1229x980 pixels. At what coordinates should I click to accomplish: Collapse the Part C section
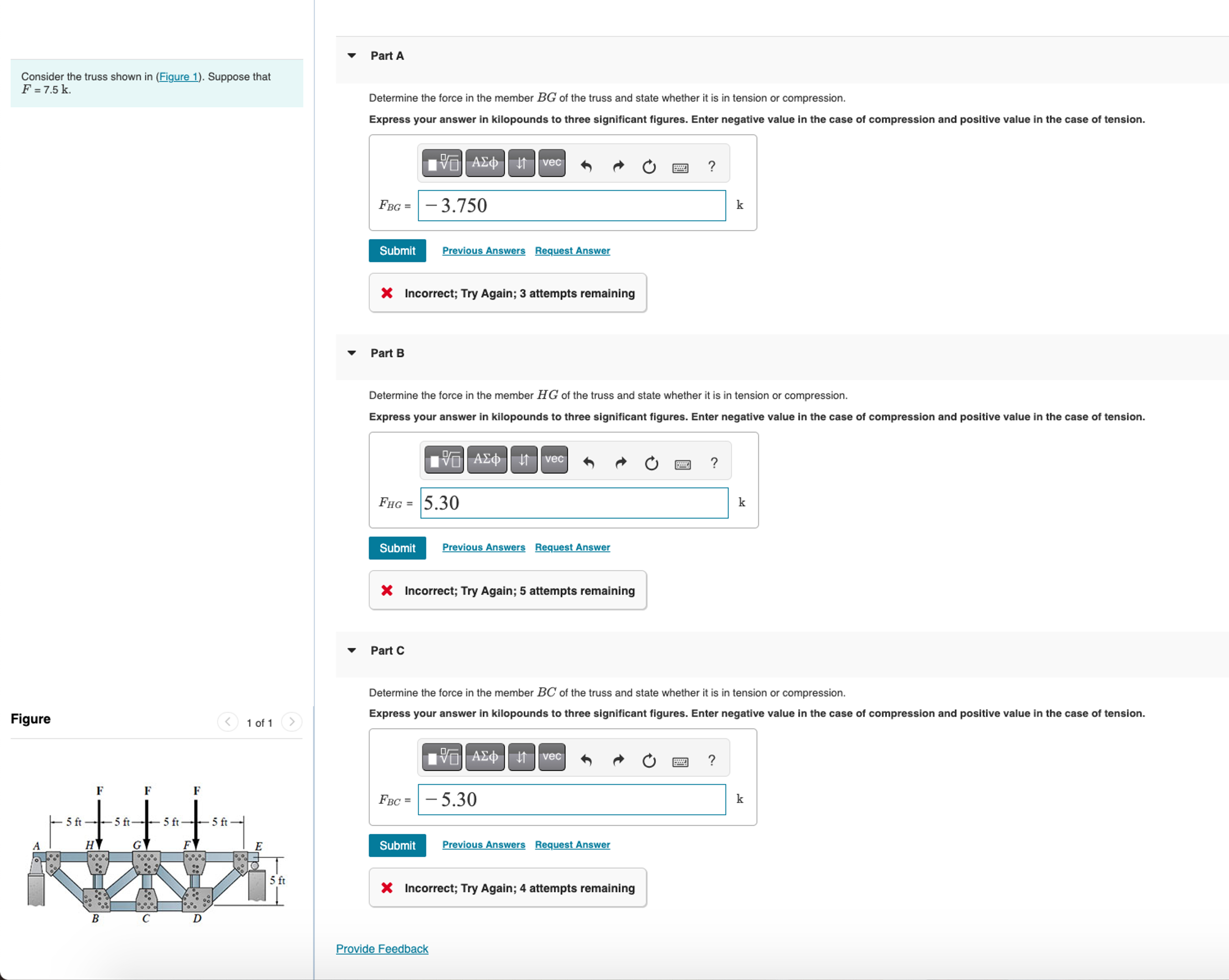pyautogui.click(x=352, y=650)
